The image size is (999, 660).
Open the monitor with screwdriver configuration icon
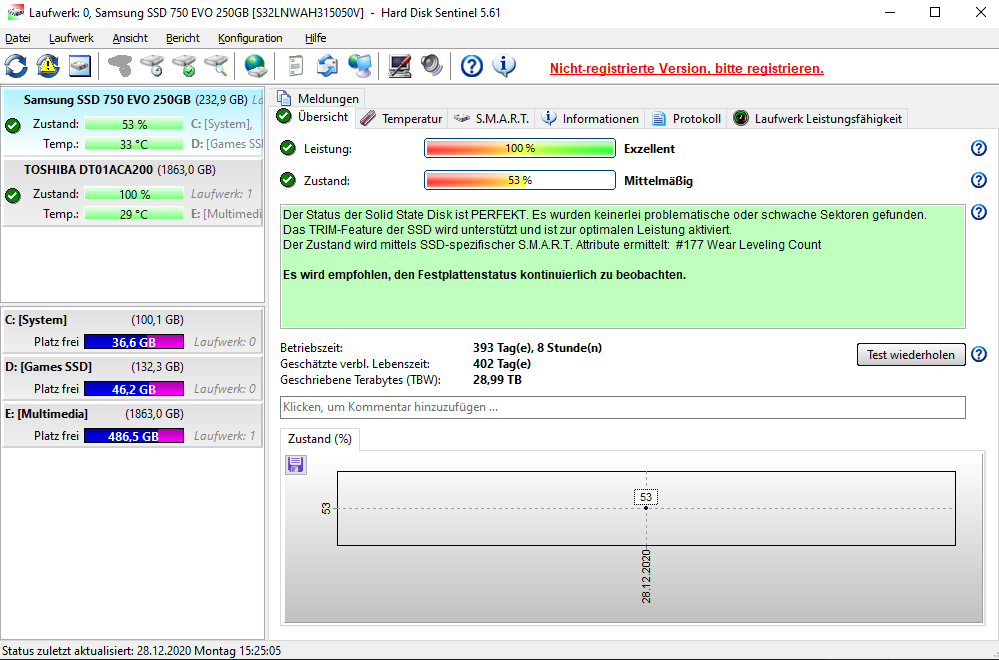pos(400,66)
